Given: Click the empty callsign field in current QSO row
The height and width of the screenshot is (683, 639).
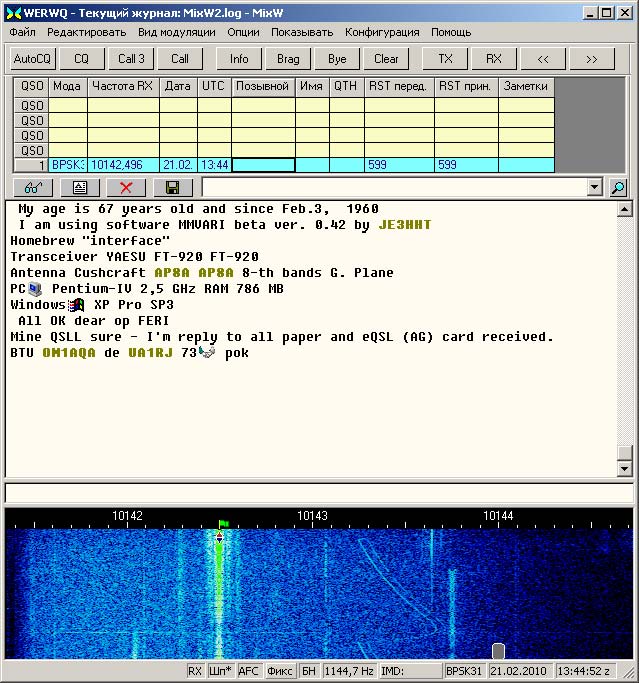Looking at the screenshot, I should coord(263,165).
